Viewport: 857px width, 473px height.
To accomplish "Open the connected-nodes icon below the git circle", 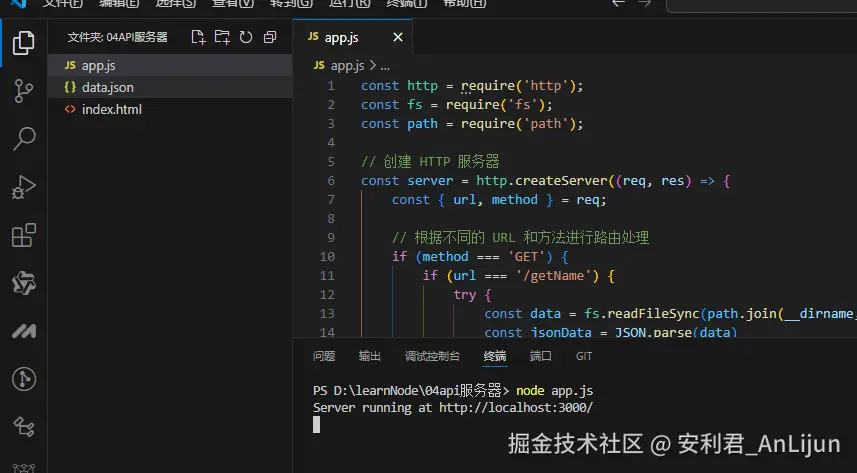I will tap(24, 427).
